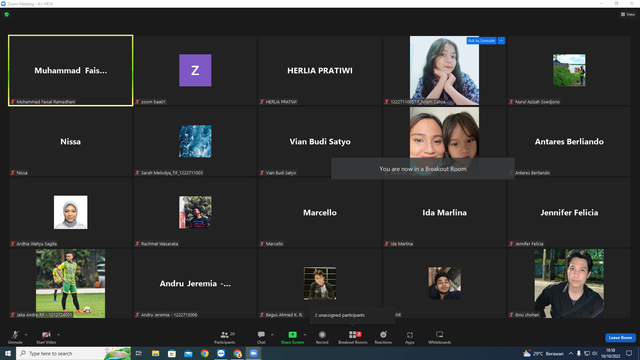Viewport: 640px width, 360px height.
Task: Open the Participants panel
Action: [224, 337]
